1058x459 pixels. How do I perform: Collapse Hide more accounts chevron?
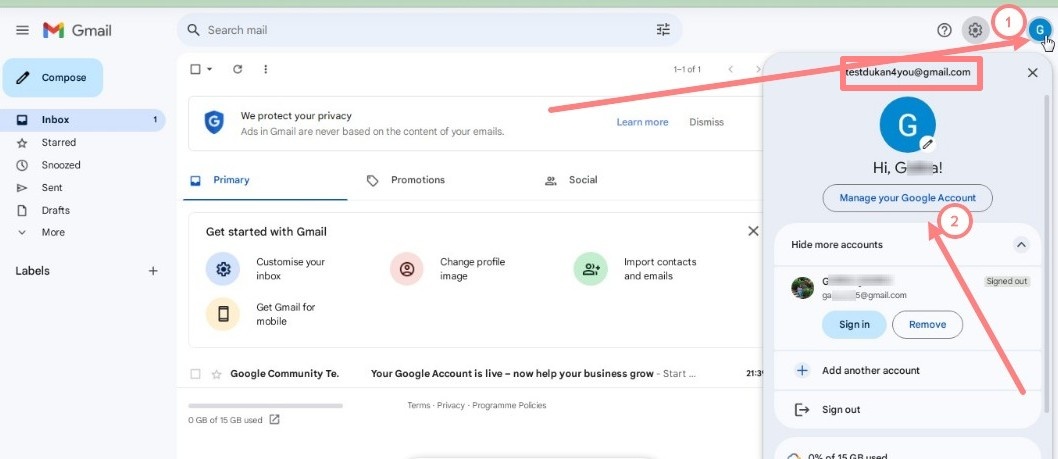(x=1021, y=244)
